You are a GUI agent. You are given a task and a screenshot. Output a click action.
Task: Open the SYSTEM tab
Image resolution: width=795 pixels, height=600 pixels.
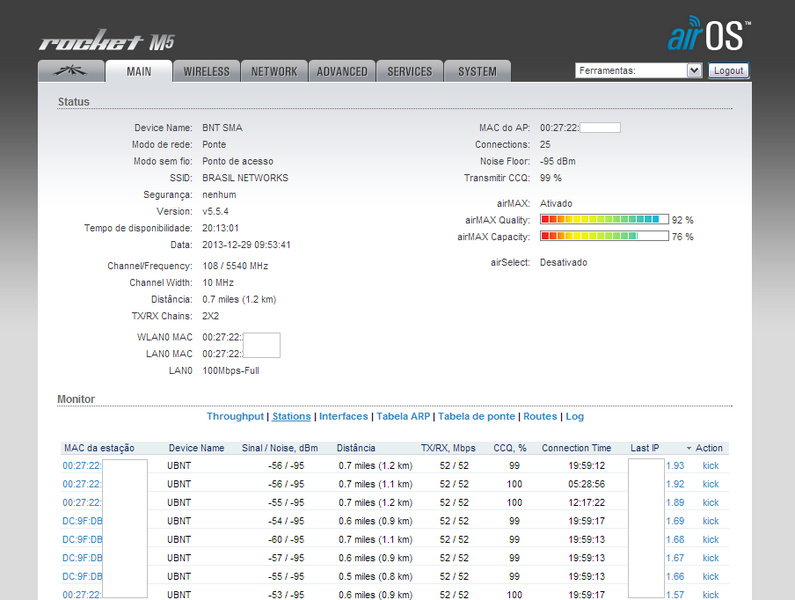pyautogui.click(x=477, y=71)
